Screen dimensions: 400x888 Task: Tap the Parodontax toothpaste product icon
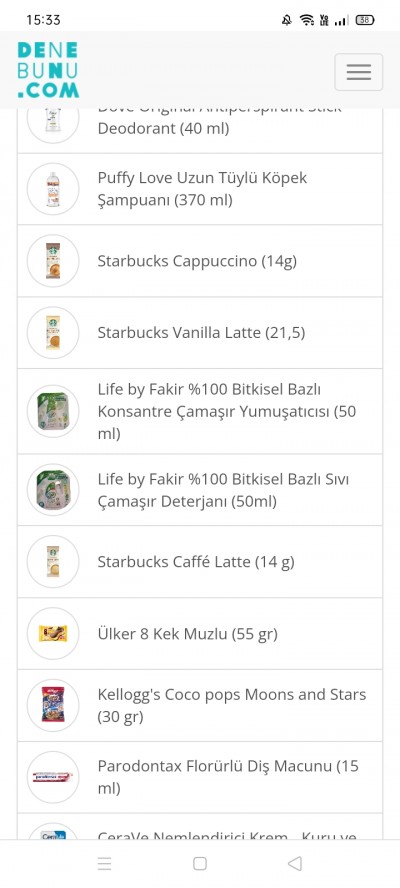click(53, 778)
